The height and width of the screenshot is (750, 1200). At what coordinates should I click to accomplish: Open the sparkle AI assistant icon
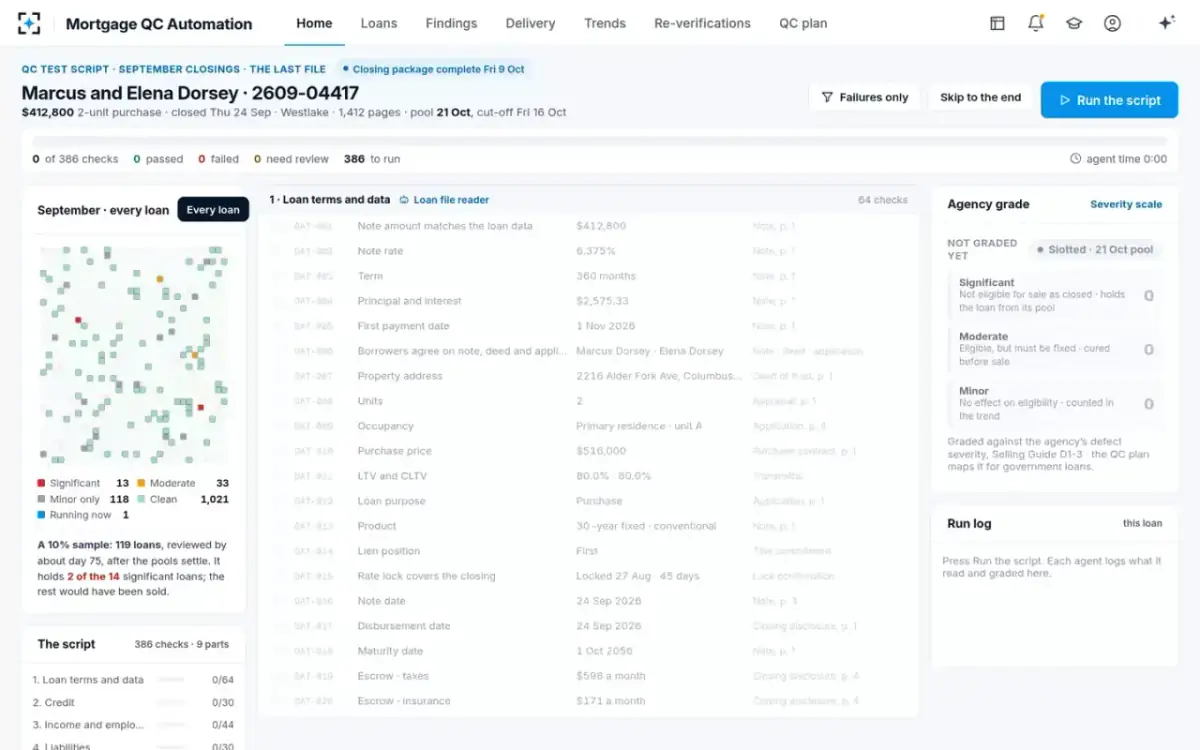1166,23
